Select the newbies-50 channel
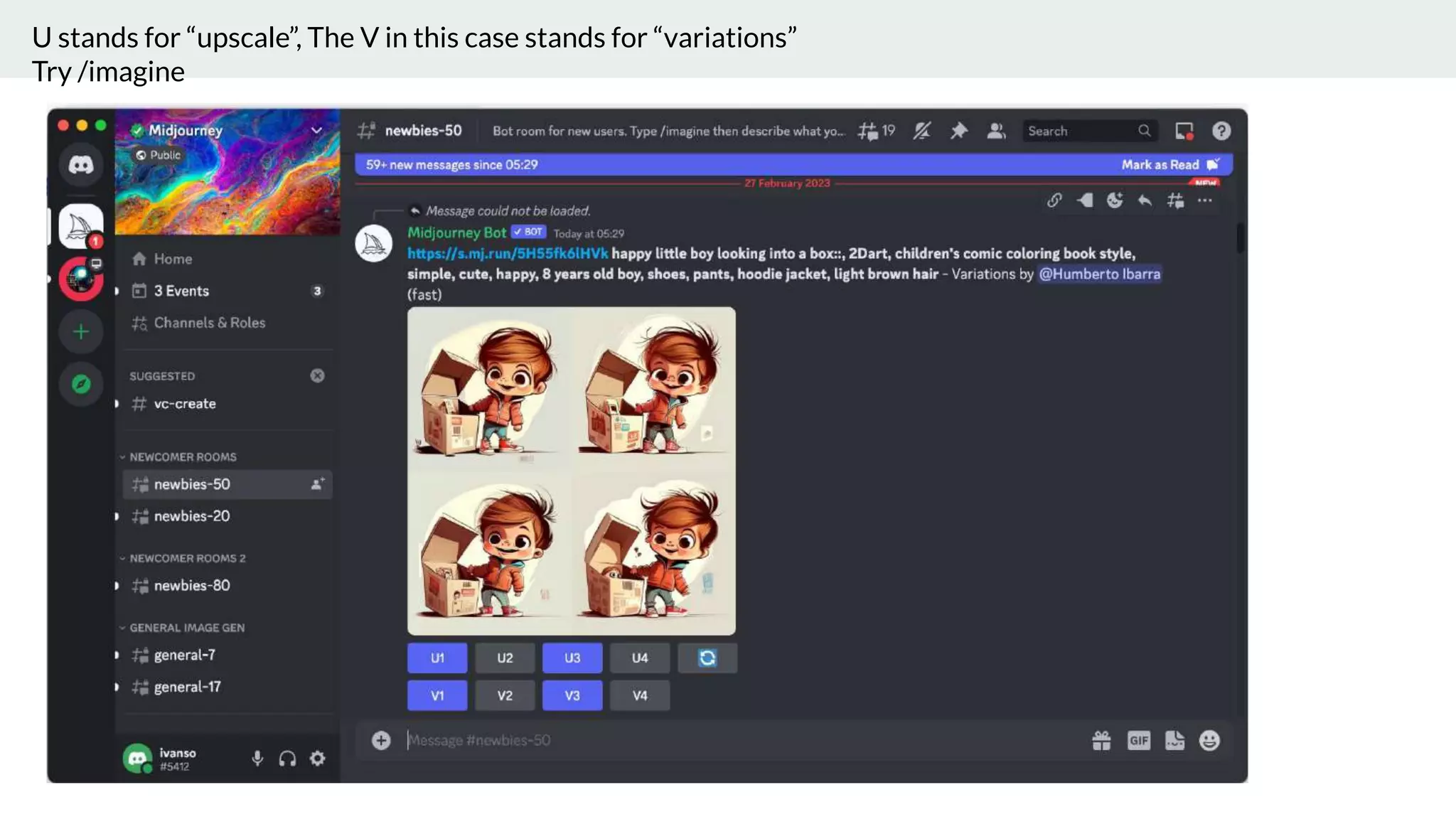Image resolution: width=1456 pixels, height=819 pixels. coord(227,484)
